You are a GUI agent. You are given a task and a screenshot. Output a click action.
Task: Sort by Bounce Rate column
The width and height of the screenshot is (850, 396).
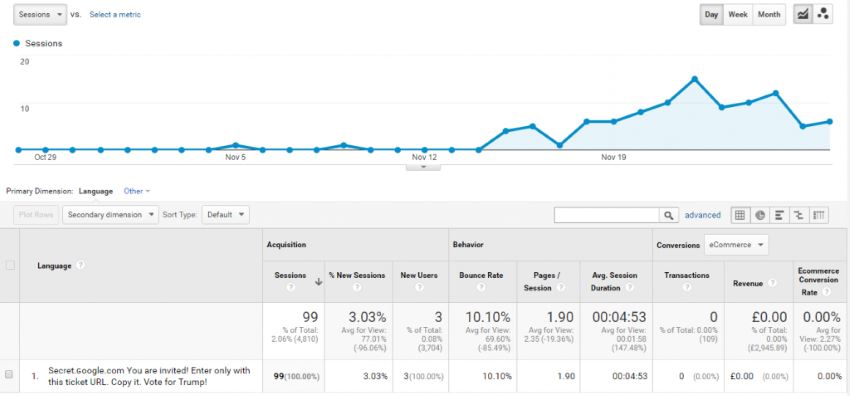click(481, 275)
